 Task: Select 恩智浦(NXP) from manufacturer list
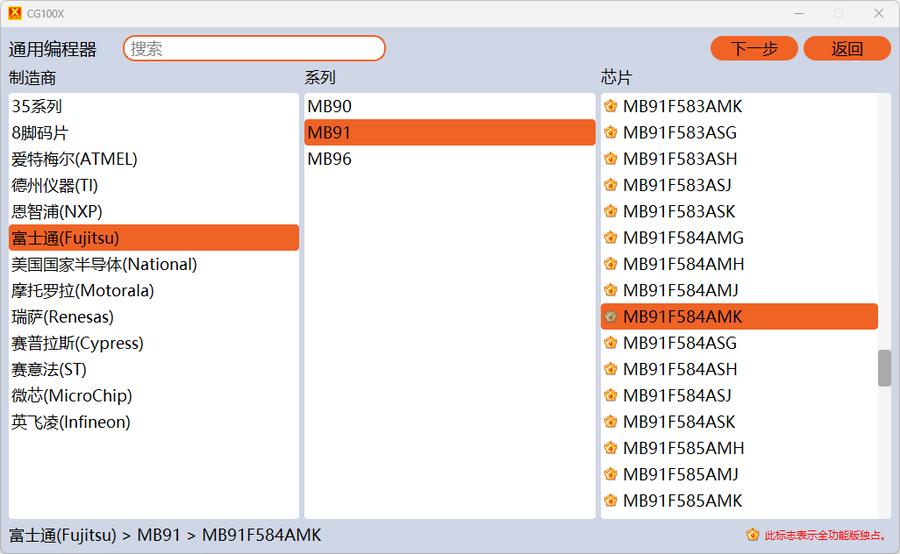point(57,212)
